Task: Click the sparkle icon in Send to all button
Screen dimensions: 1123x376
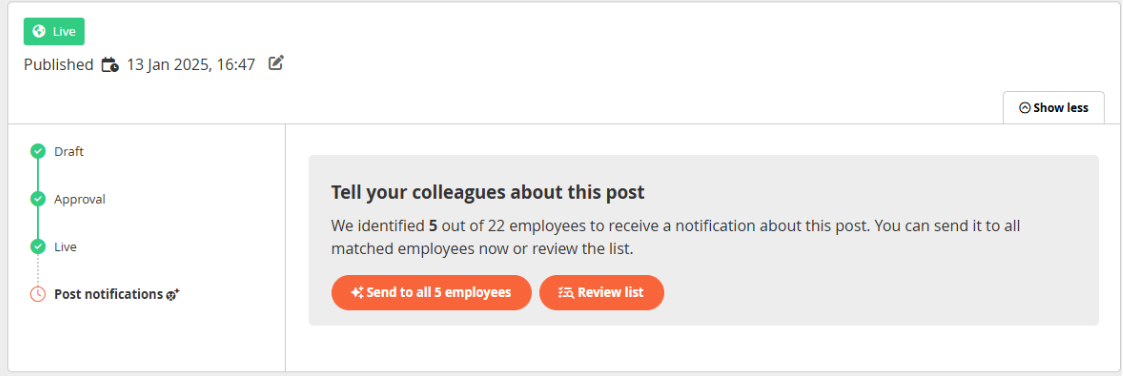Action: [357, 292]
